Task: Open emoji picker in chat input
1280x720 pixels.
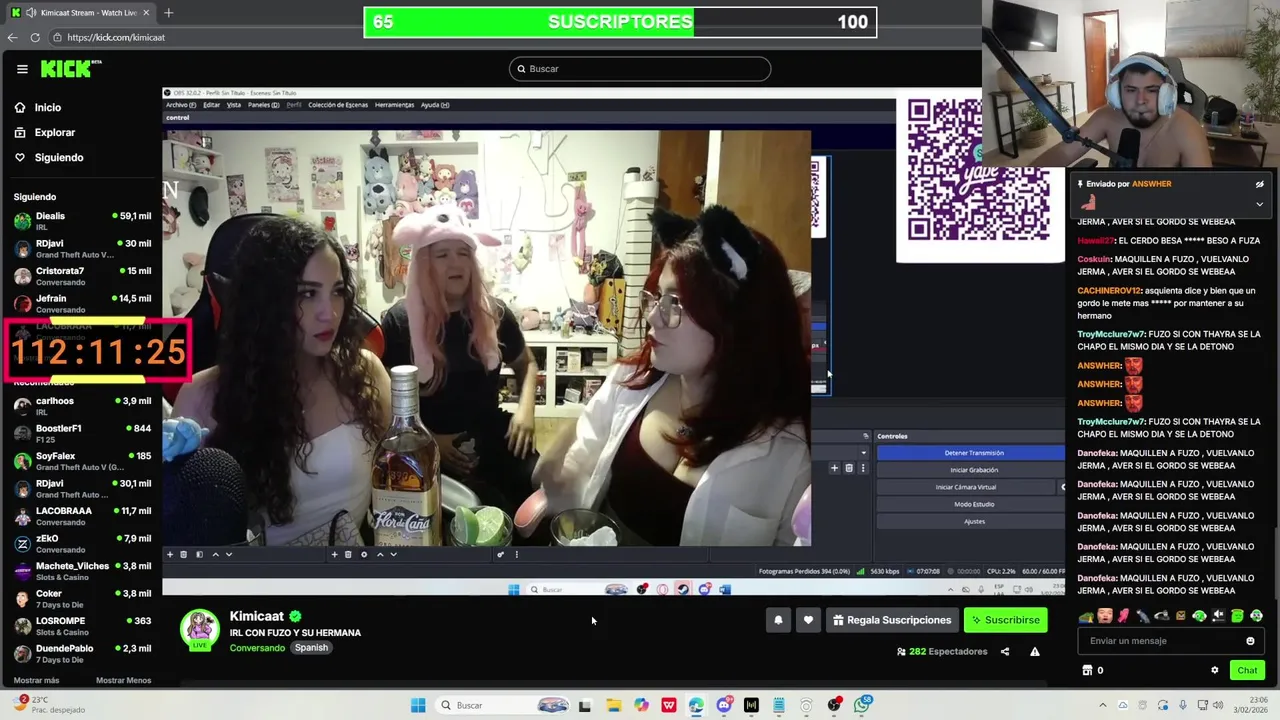Action: click(x=1250, y=641)
